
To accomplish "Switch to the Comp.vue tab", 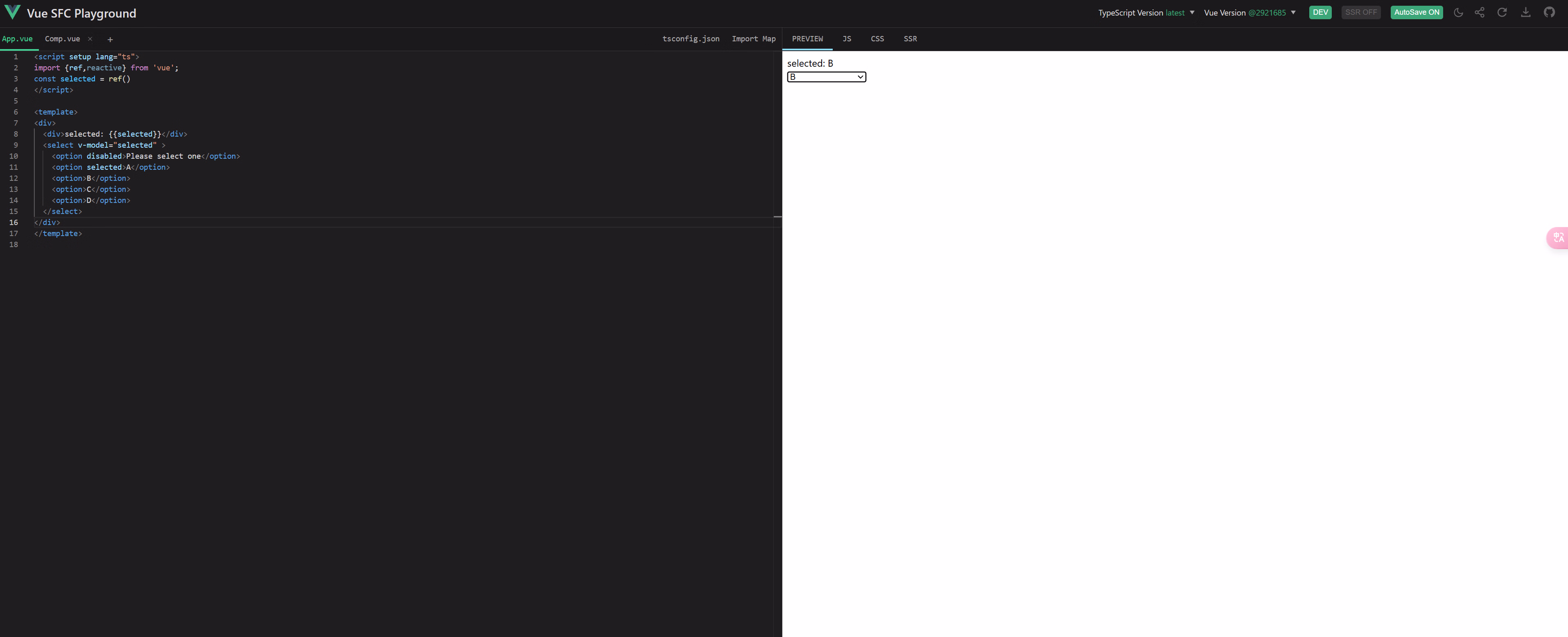I will [x=62, y=39].
